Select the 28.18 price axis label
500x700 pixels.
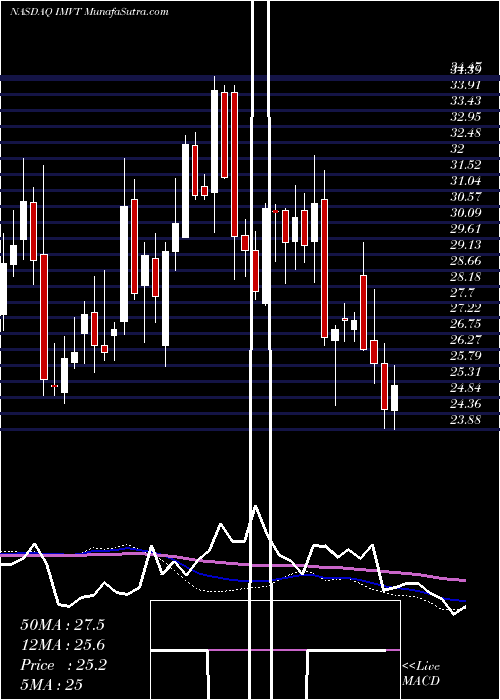(466, 277)
